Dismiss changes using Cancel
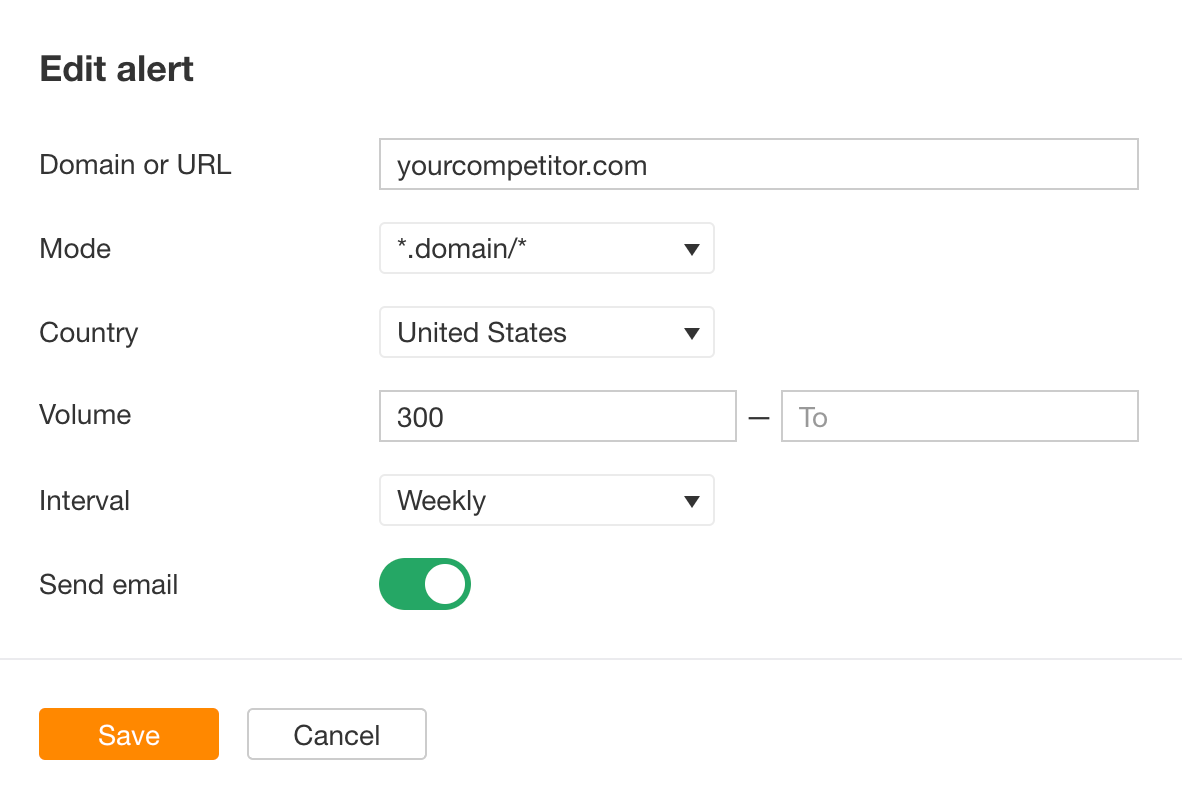The height and width of the screenshot is (804, 1182). tap(336, 734)
